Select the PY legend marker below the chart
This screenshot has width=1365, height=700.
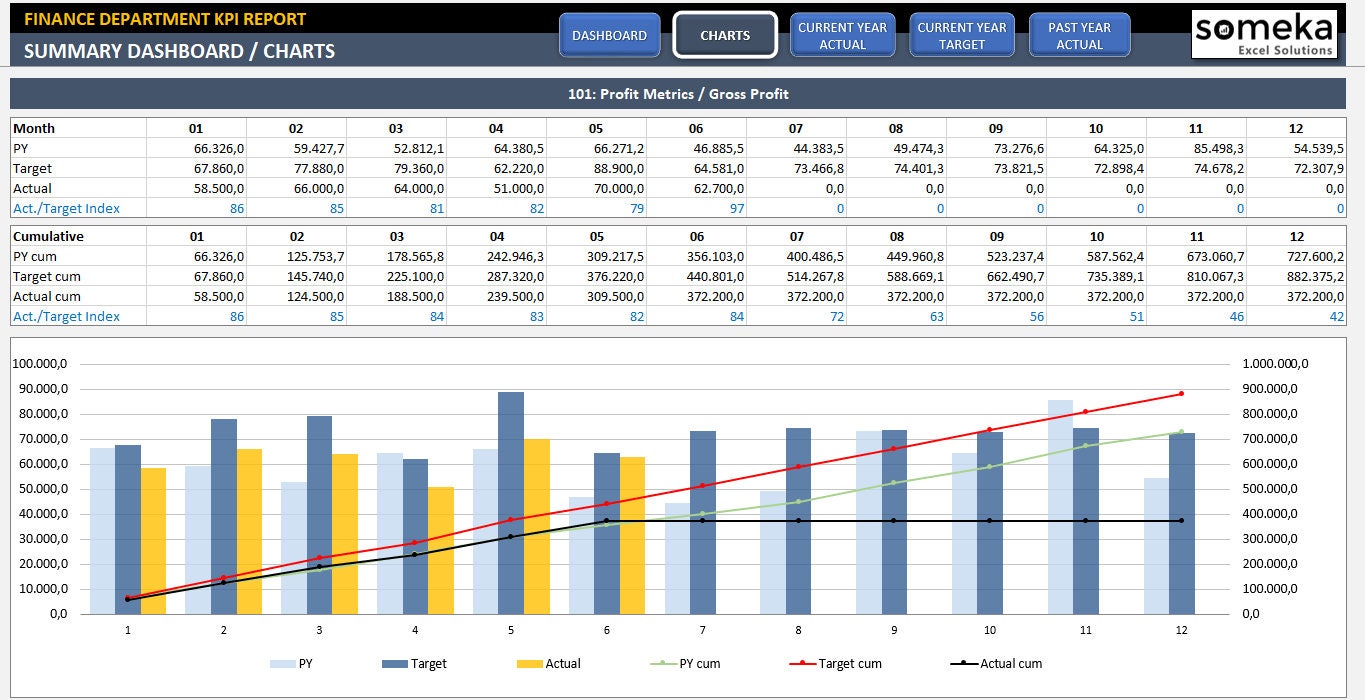tap(283, 663)
